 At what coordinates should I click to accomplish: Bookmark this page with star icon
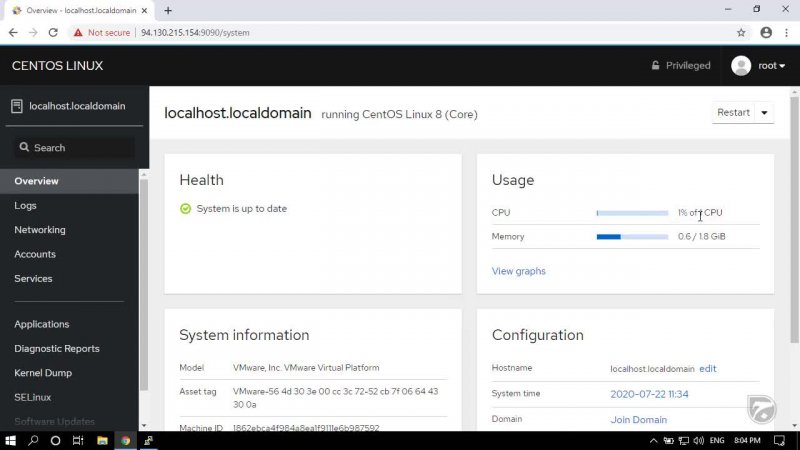741,32
